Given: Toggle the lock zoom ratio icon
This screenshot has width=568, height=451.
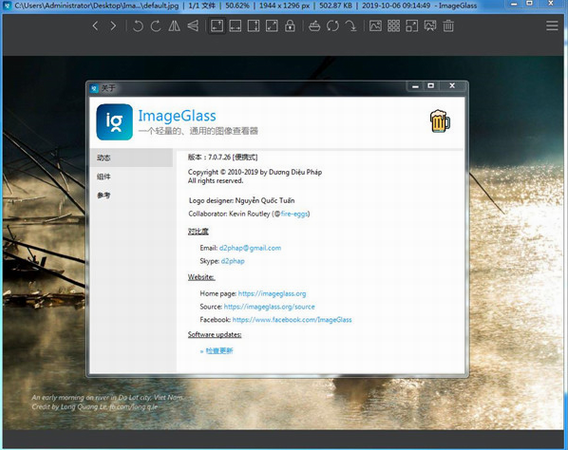Looking at the screenshot, I should coord(290,26).
